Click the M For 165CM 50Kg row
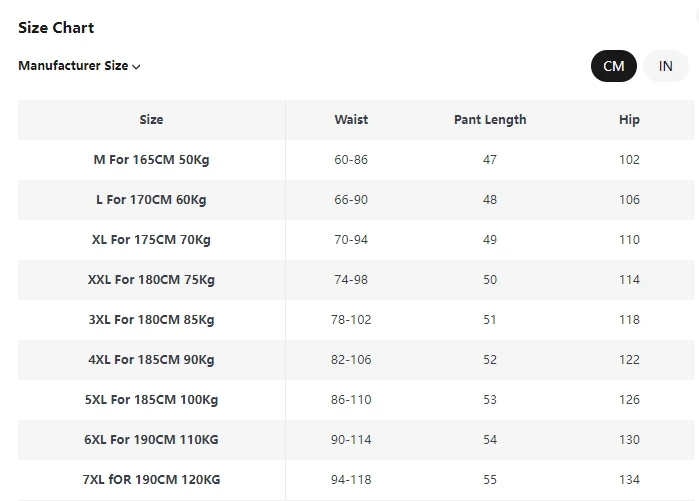Screen dimensions: 699x501 tap(356, 160)
